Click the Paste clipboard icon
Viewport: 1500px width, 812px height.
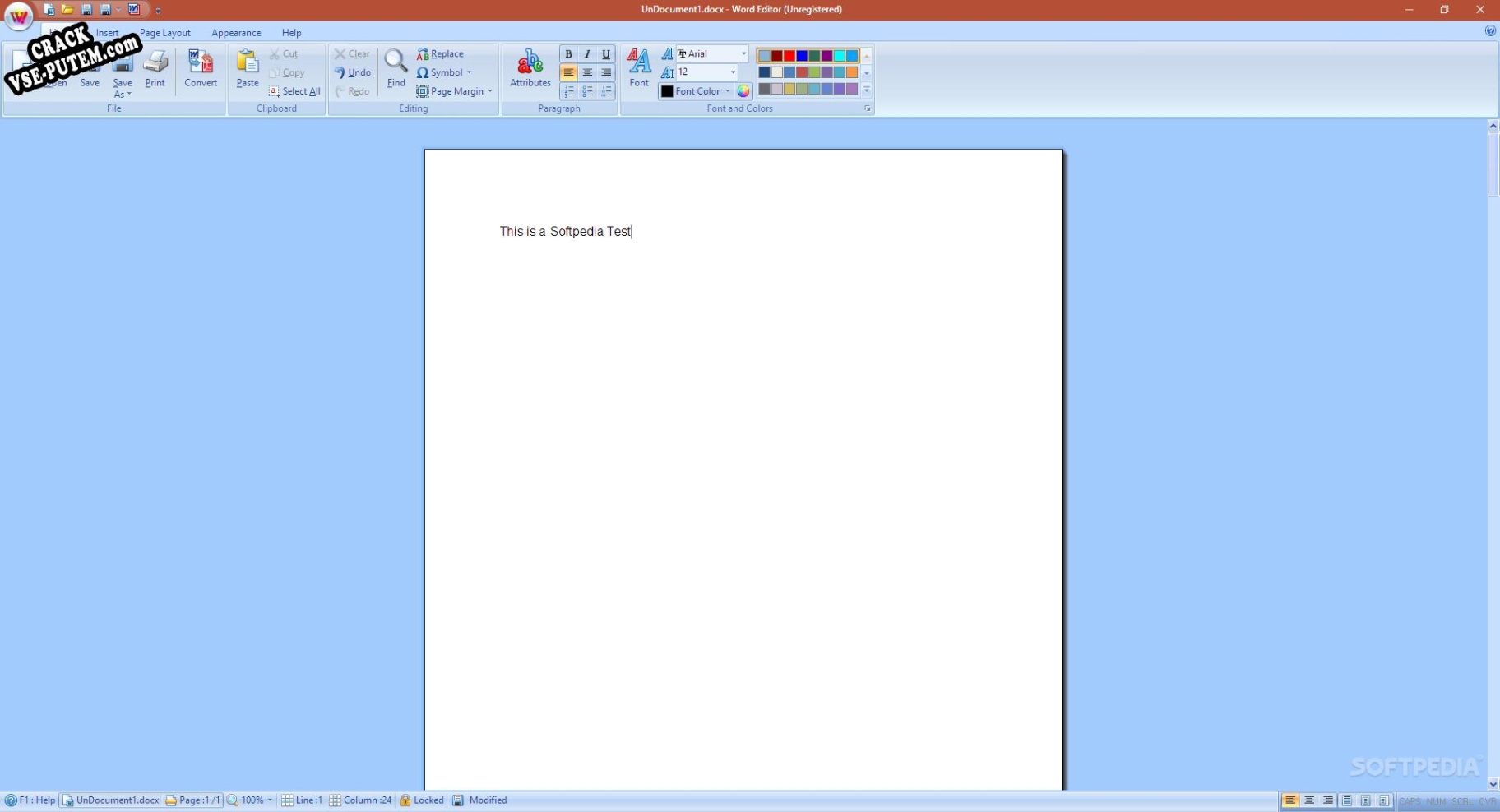tap(248, 68)
